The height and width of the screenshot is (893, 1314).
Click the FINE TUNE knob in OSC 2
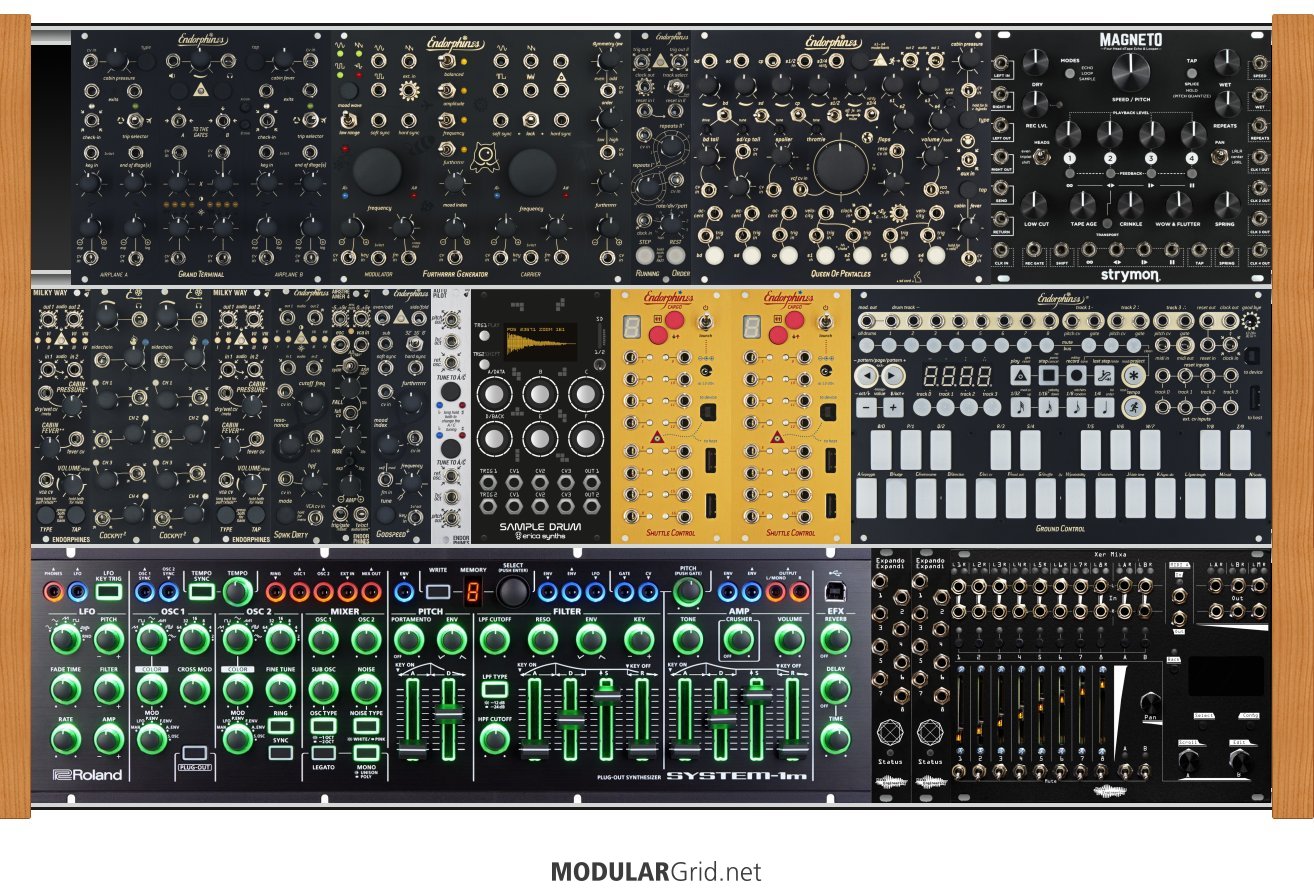pyautogui.click(x=280, y=689)
